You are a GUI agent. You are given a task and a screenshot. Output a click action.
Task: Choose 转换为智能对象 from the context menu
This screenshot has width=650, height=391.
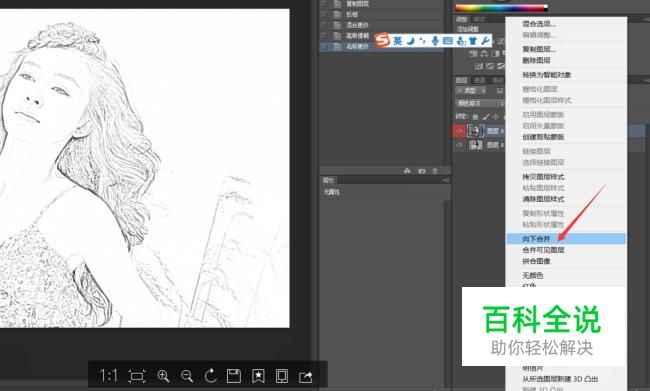click(546, 75)
